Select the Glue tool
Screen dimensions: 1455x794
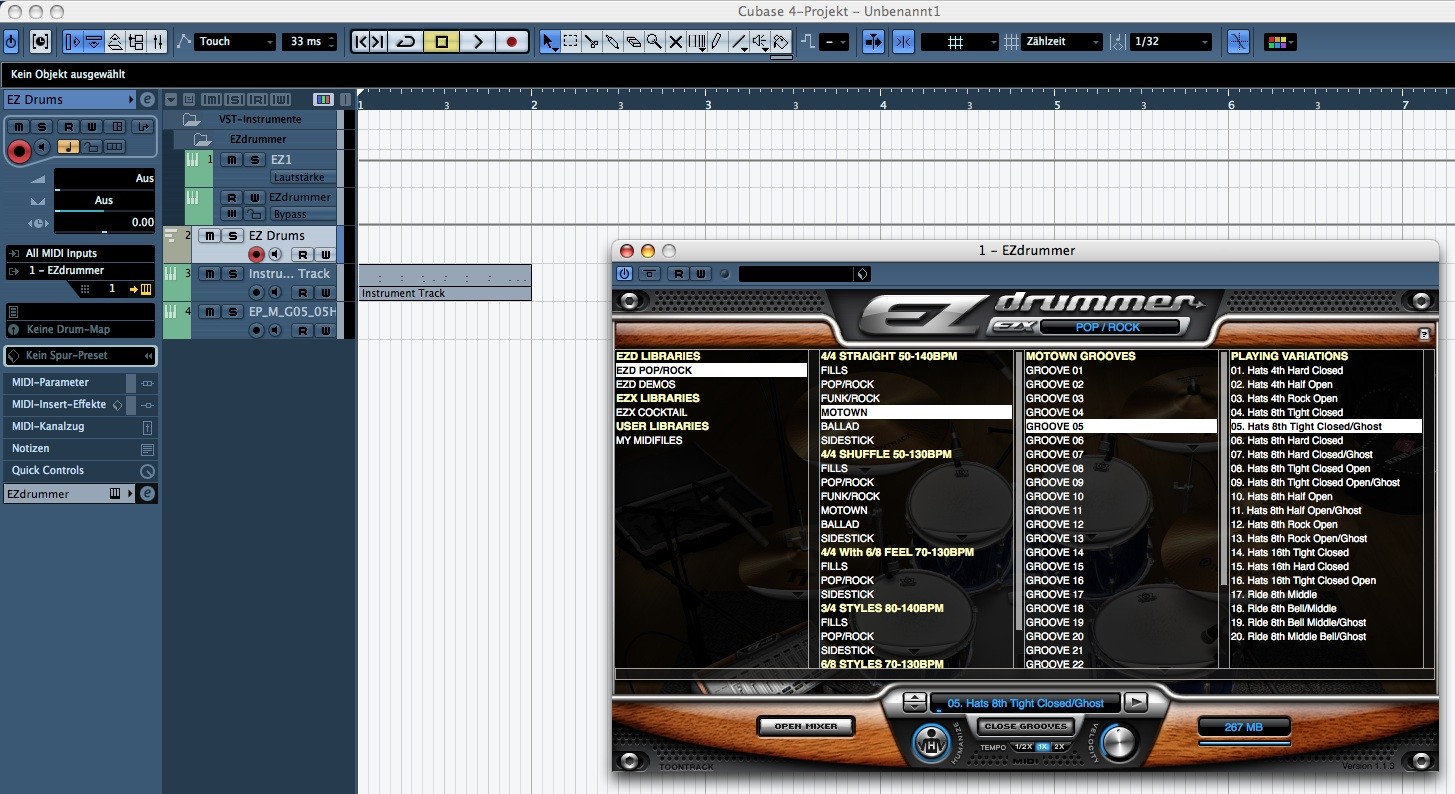point(612,42)
